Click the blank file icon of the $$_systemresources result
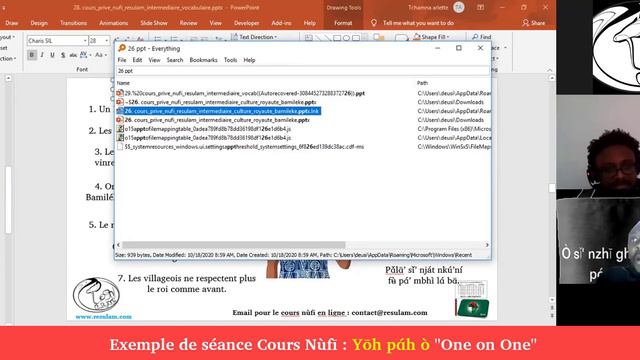Viewport: 640px width, 360px height. 120,147
